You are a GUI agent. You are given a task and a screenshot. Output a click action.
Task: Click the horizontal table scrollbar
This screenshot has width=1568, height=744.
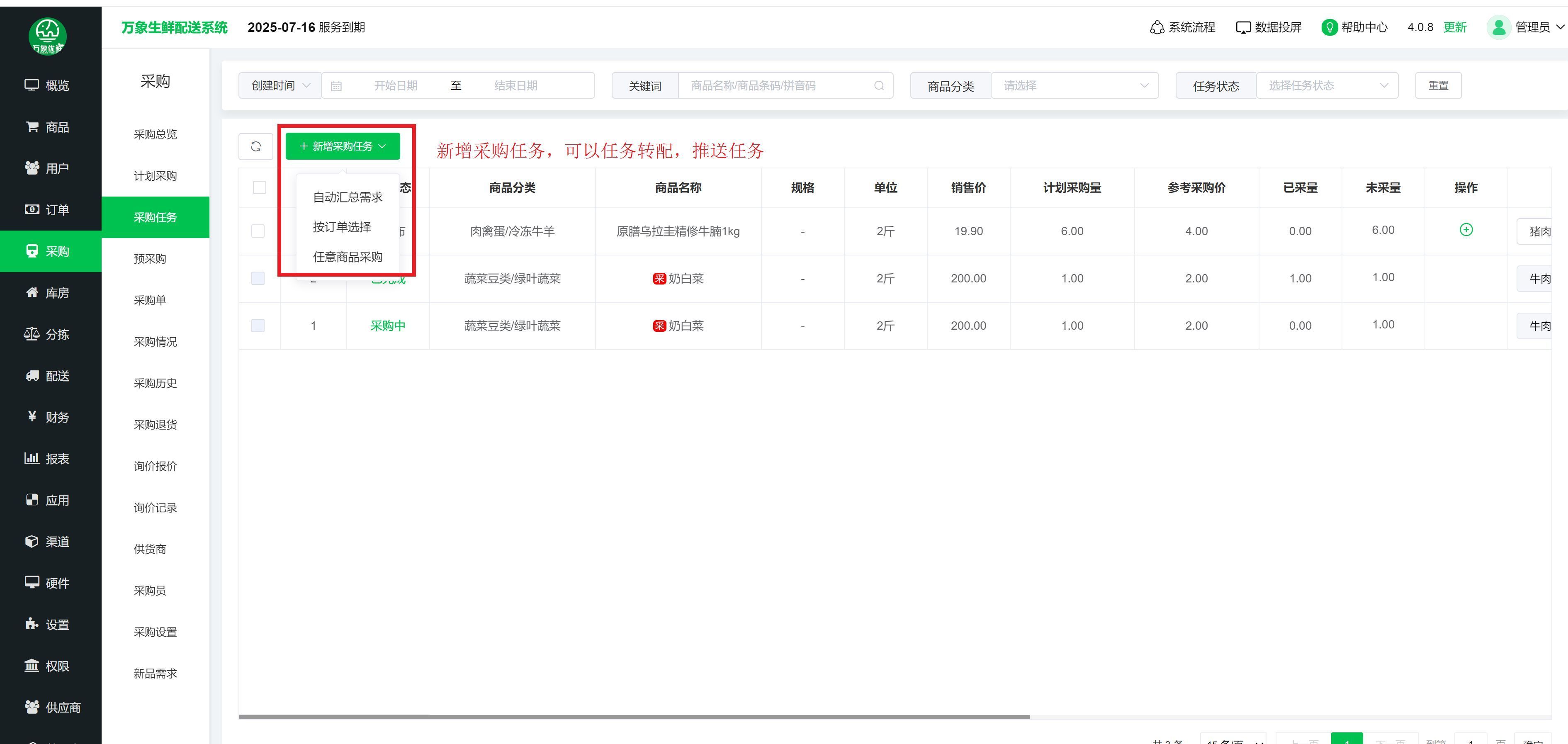click(x=634, y=717)
